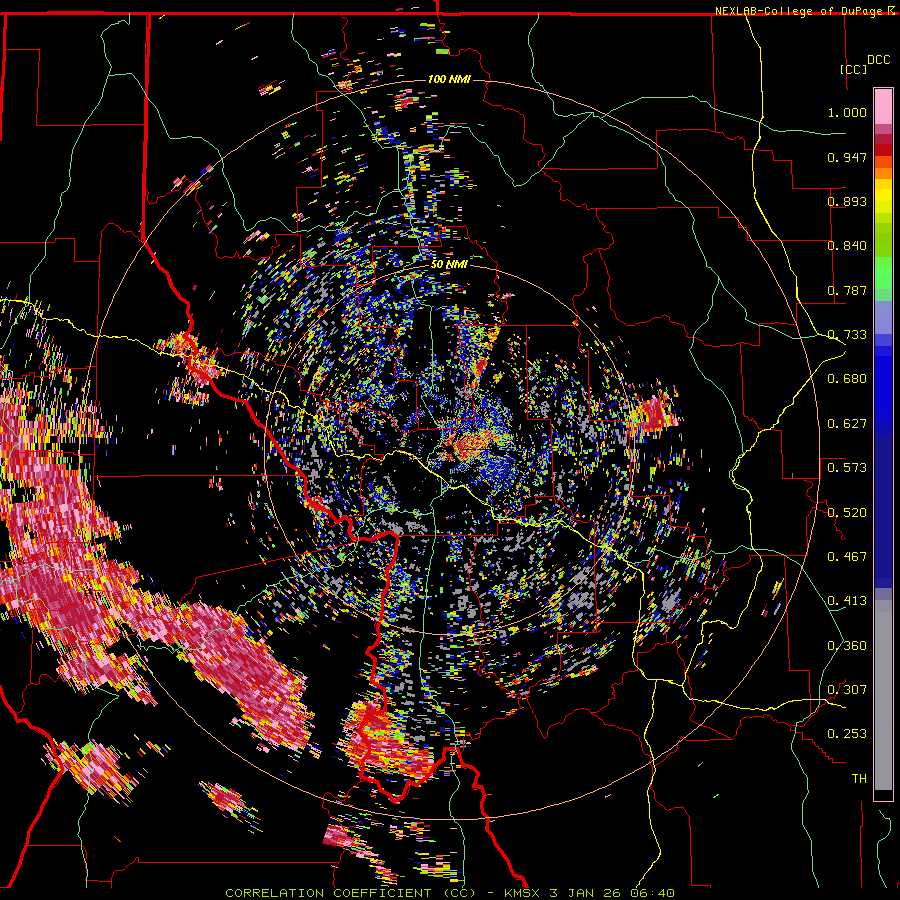Pick the pink segment atop the color bar
This screenshot has width=900, height=900.
coord(883,106)
